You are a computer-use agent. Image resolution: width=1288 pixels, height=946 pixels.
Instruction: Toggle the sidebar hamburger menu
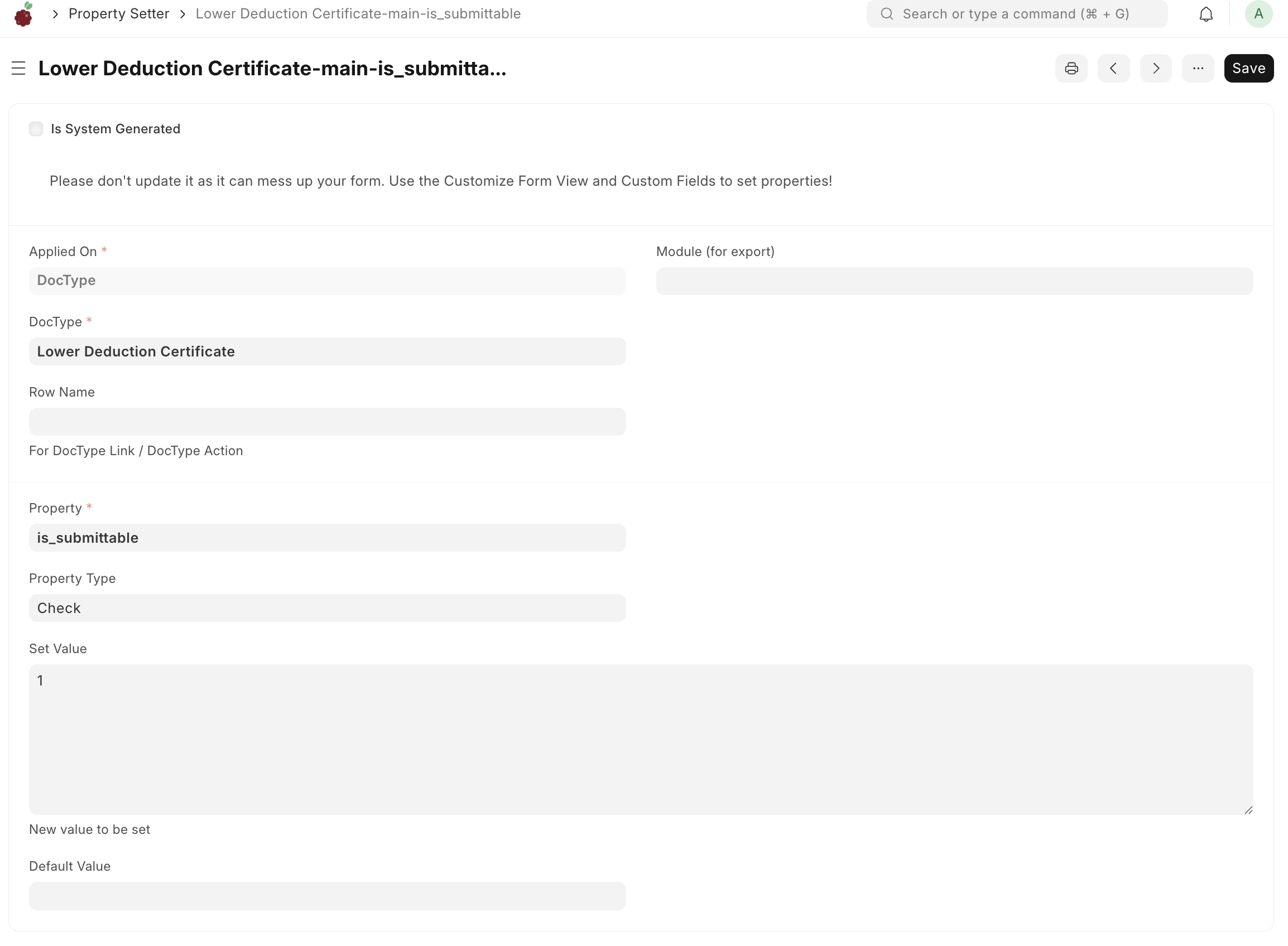(x=18, y=69)
